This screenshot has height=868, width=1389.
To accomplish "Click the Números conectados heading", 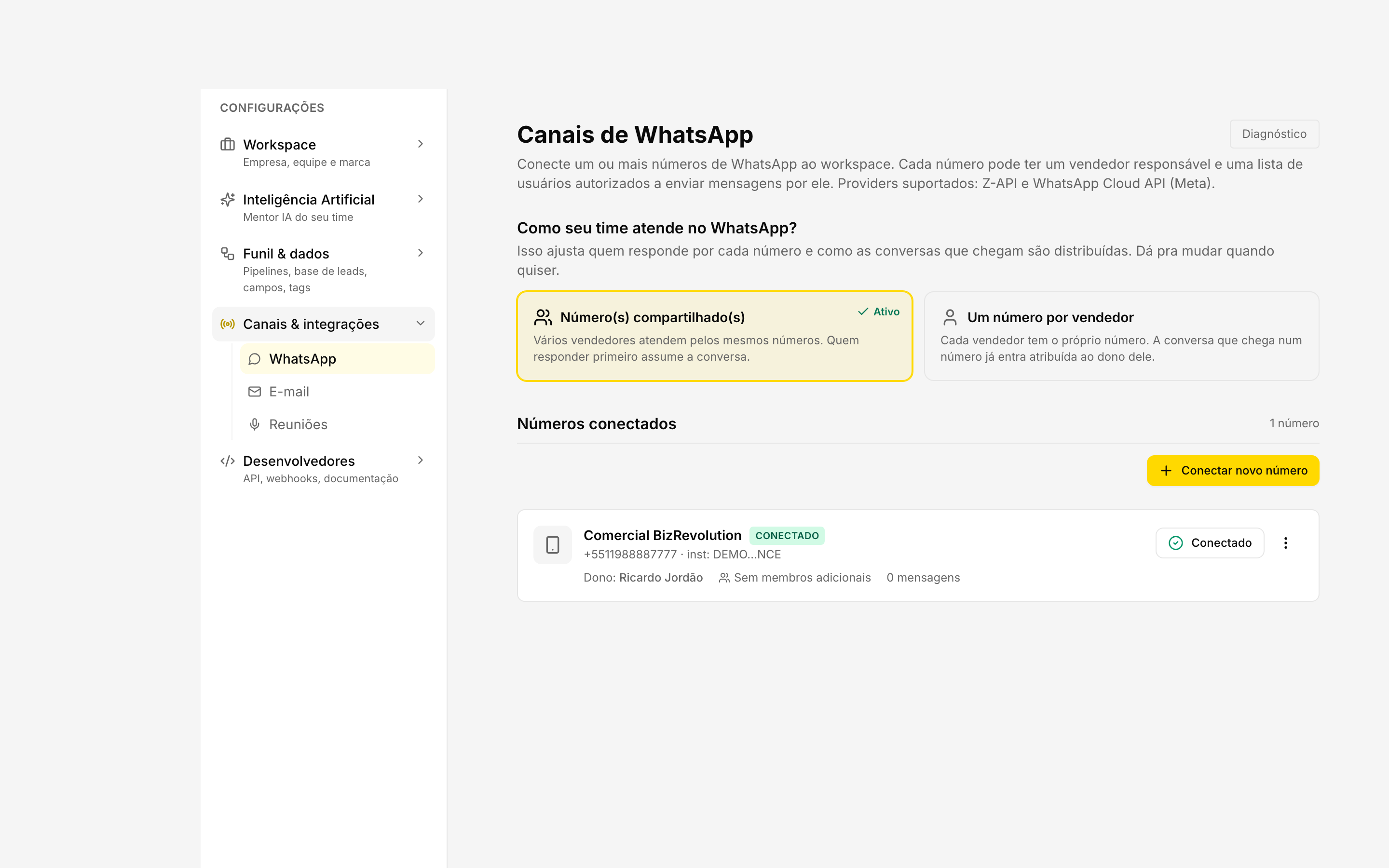I will (596, 424).
